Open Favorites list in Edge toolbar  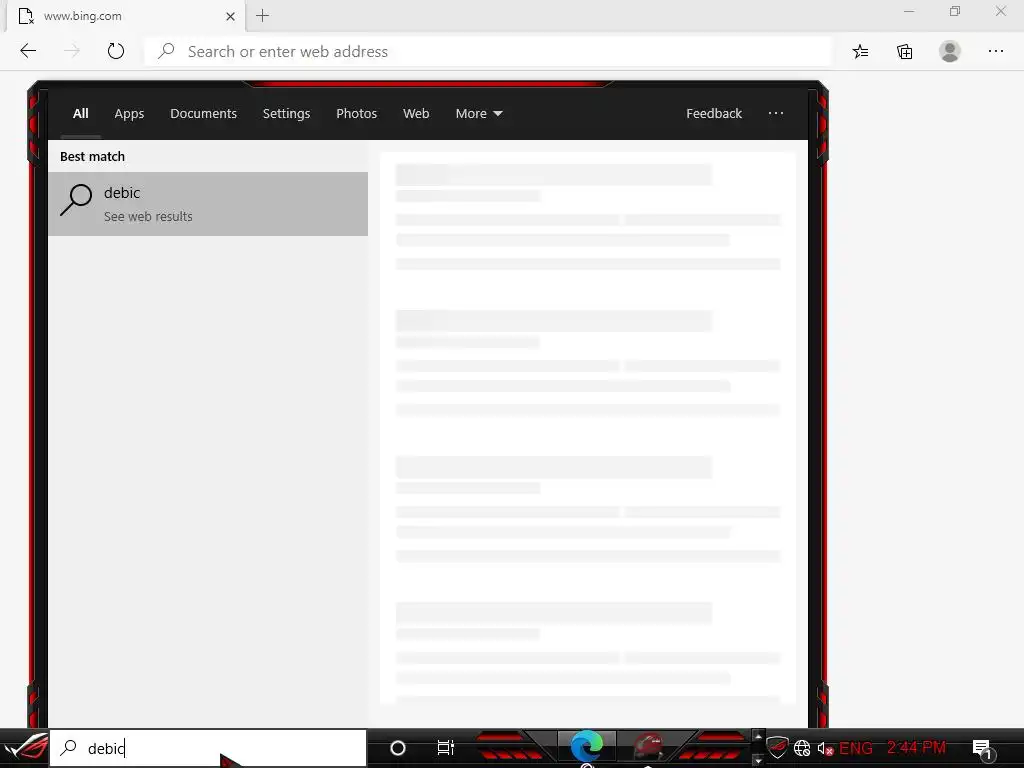click(860, 51)
